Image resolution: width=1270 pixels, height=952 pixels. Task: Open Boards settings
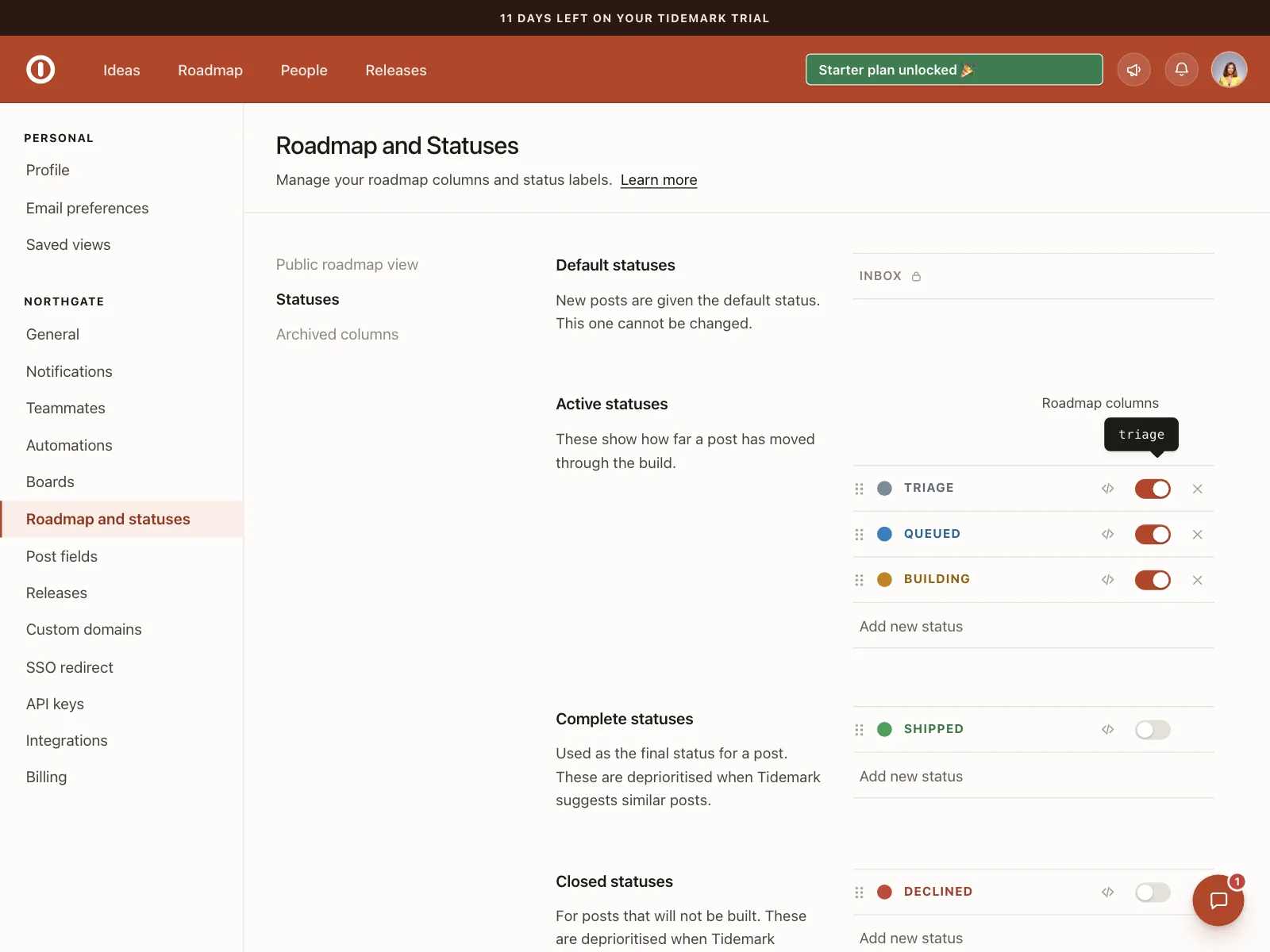pos(50,482)
